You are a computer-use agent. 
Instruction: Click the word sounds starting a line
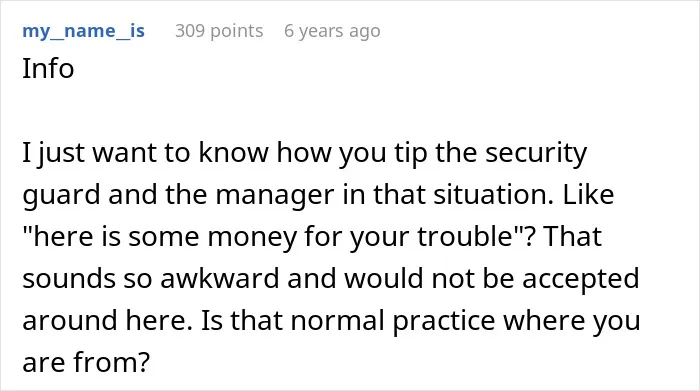(69, 279)
